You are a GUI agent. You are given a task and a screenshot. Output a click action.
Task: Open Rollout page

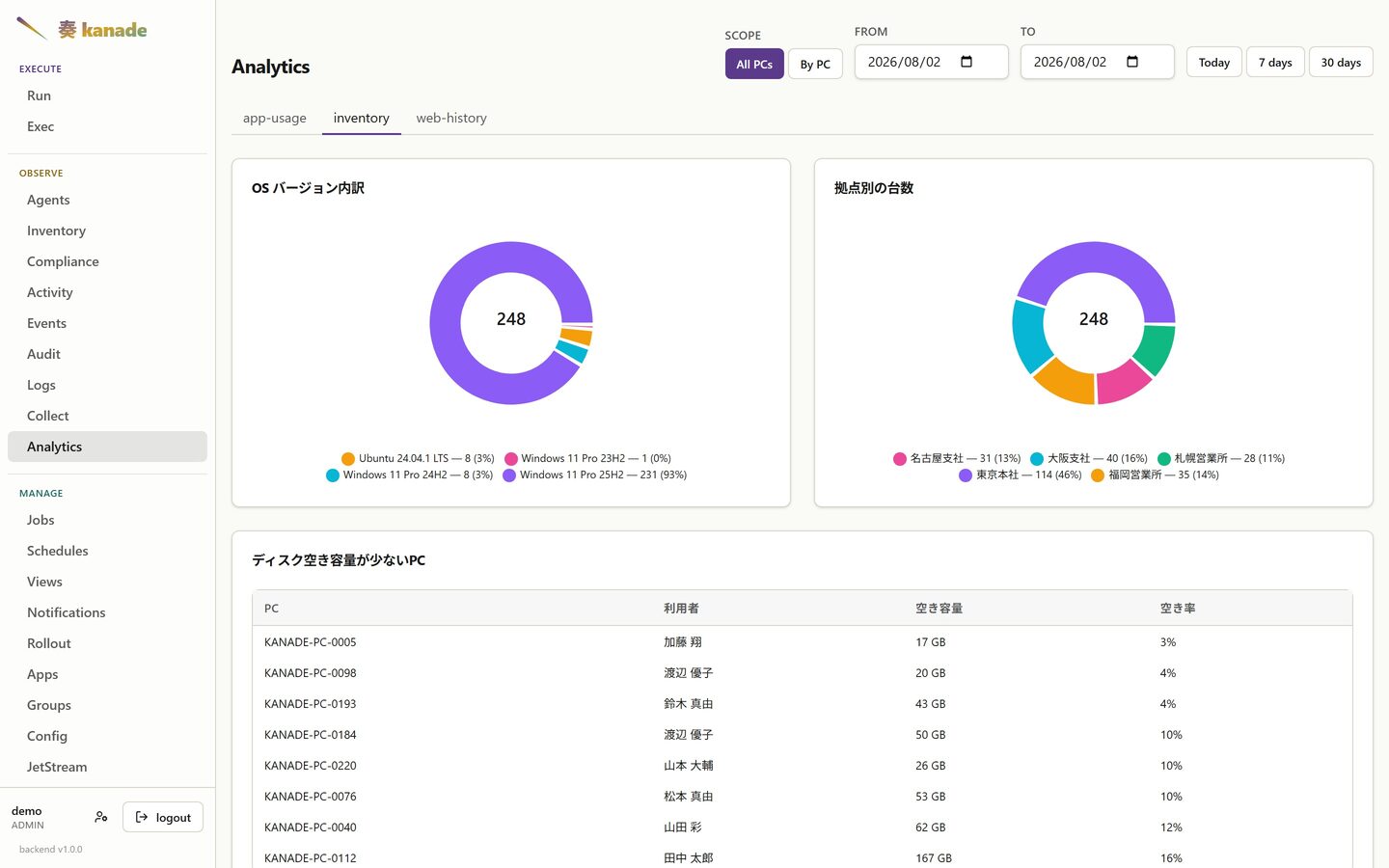coord(107,643)
